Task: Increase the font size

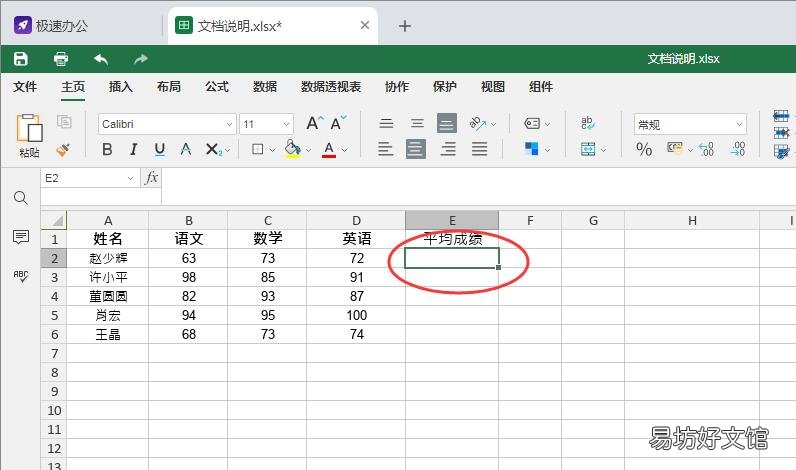Action: click(315, 123)
